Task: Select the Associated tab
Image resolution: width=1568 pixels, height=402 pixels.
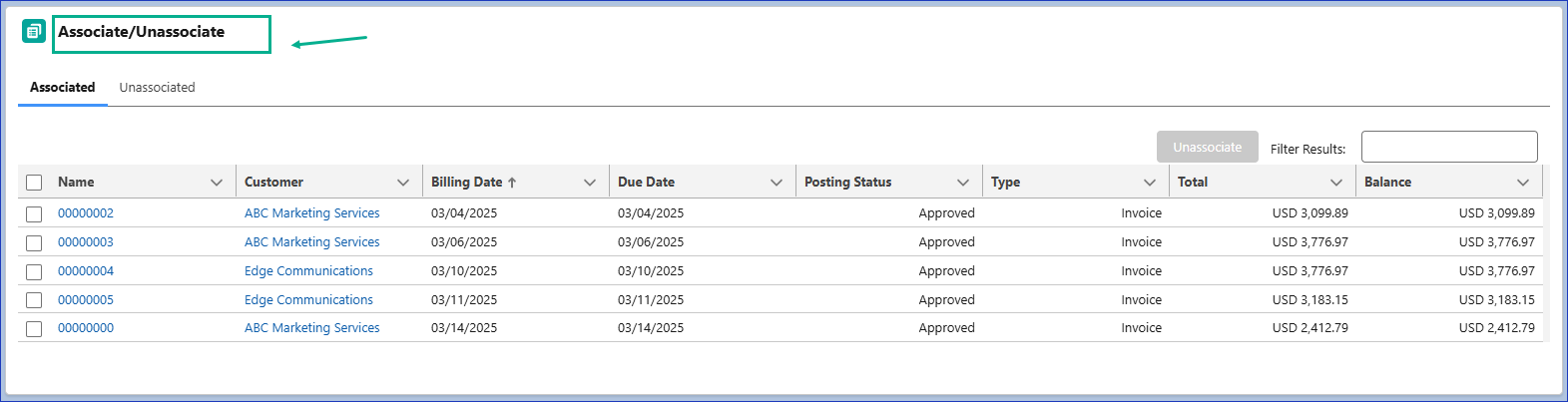Action: pos(62,88)
